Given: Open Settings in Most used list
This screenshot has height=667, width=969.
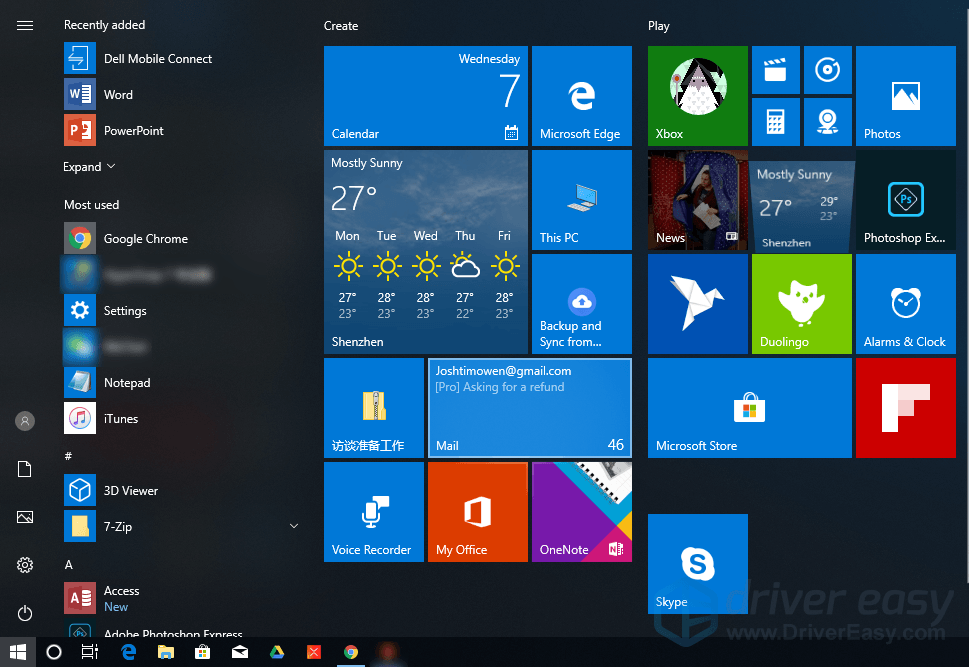Looking at the screenshot, I should pyautogui.click(x=179, y=310).
